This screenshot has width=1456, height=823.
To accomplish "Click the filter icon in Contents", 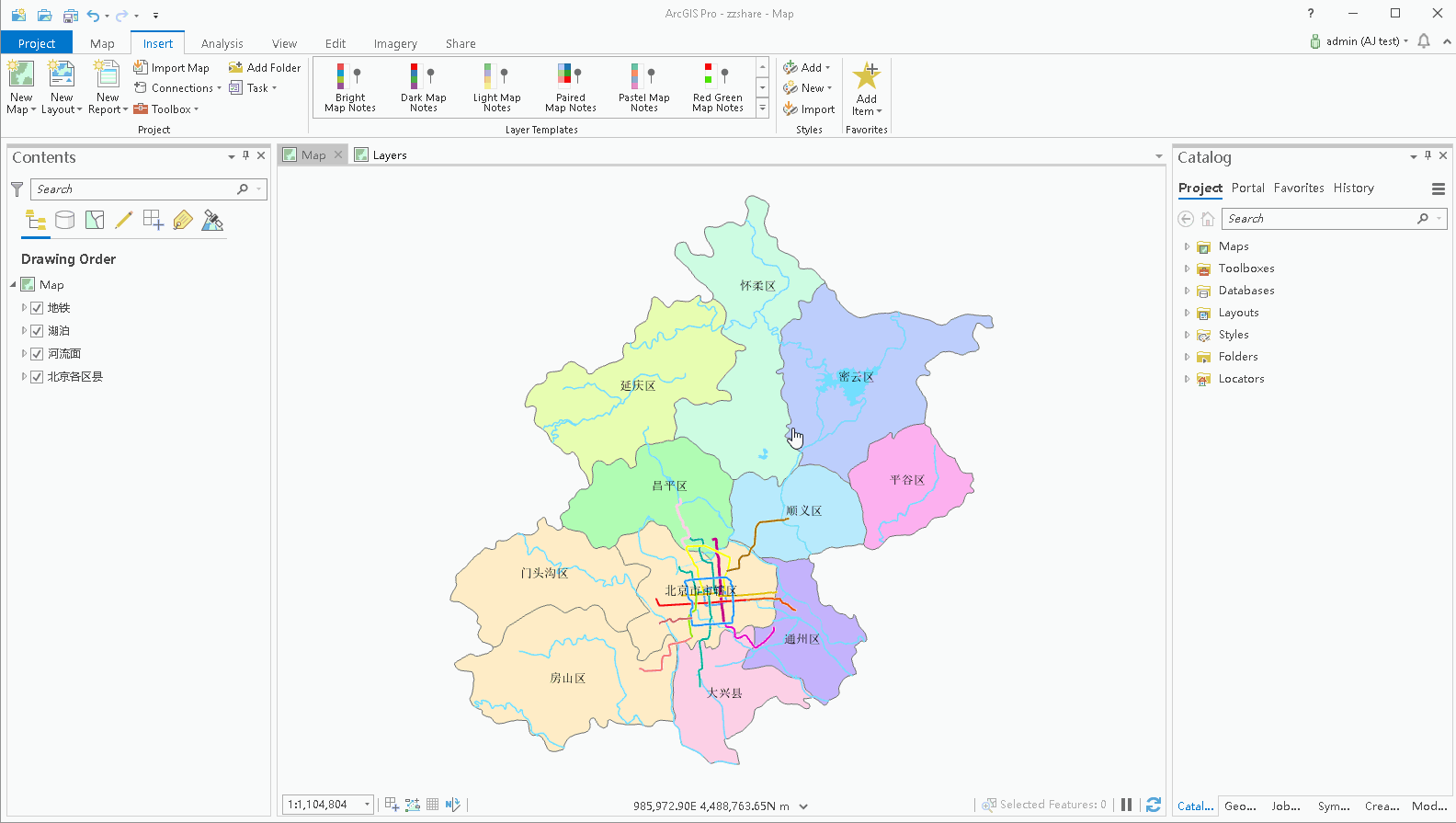I will point(17,189).
